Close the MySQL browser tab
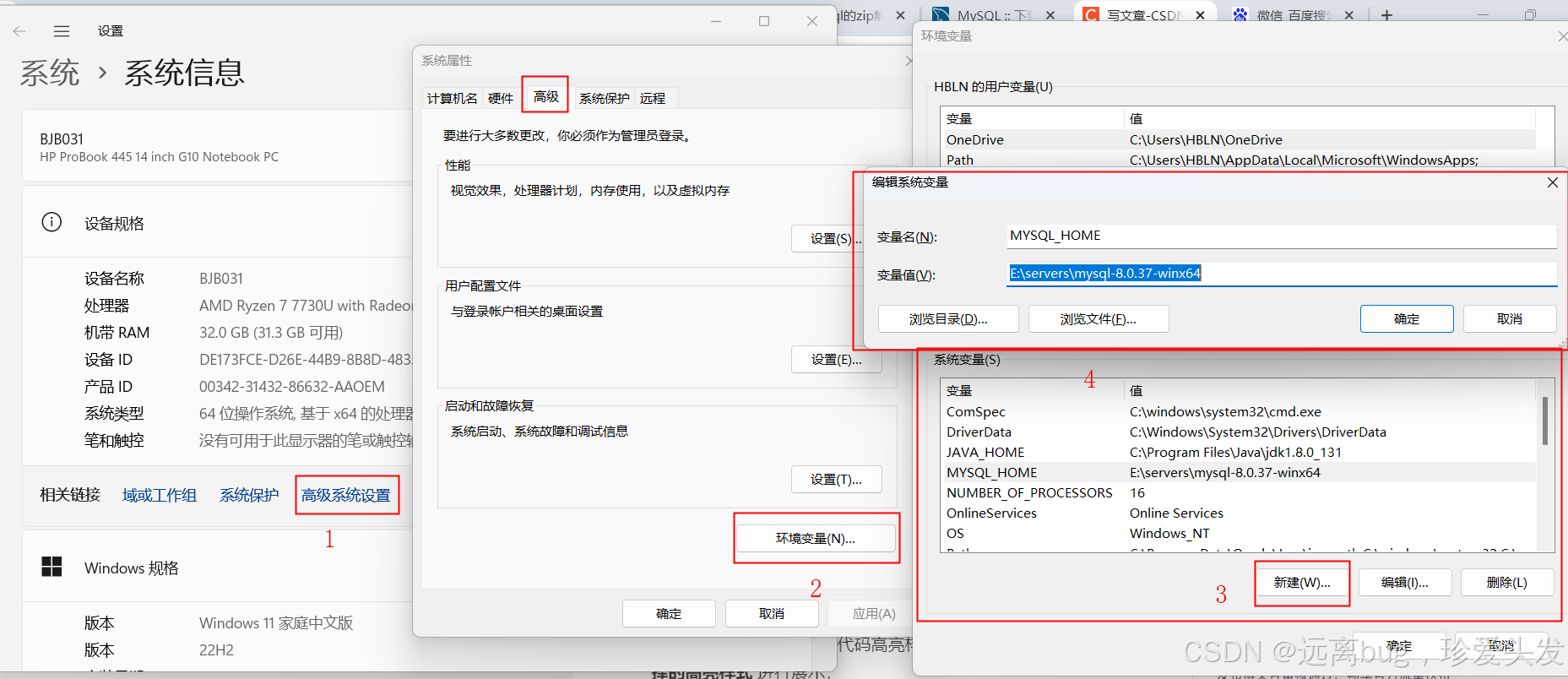 click(1050, 15)
